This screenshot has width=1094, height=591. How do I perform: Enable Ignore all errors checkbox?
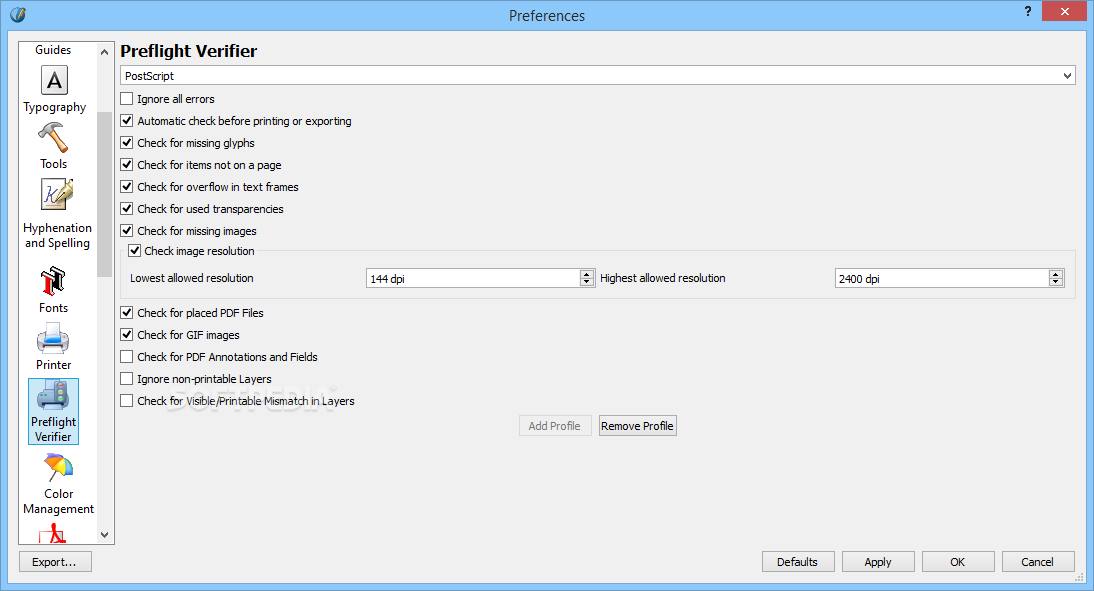(x=126, y=98)
